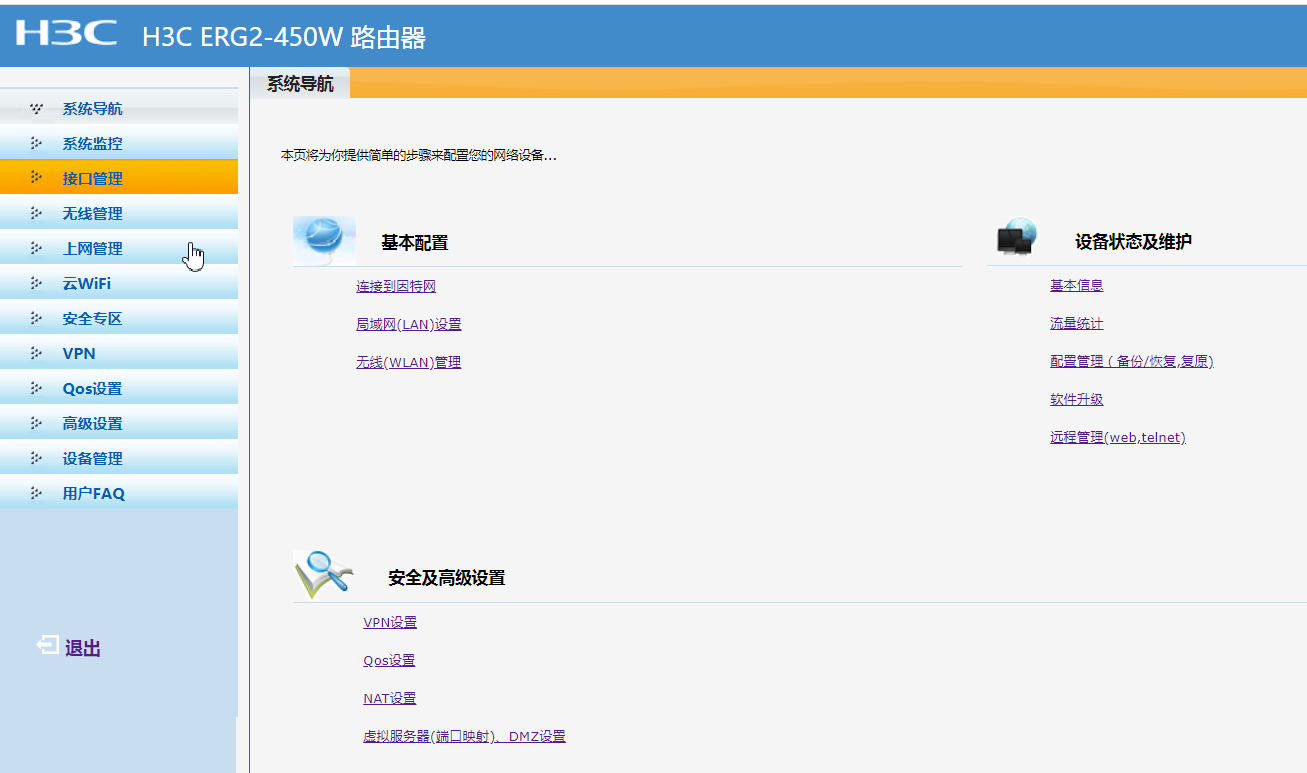Click the 设备状态及维护 section heading

pyautogui.click(x=1133, y=242)
